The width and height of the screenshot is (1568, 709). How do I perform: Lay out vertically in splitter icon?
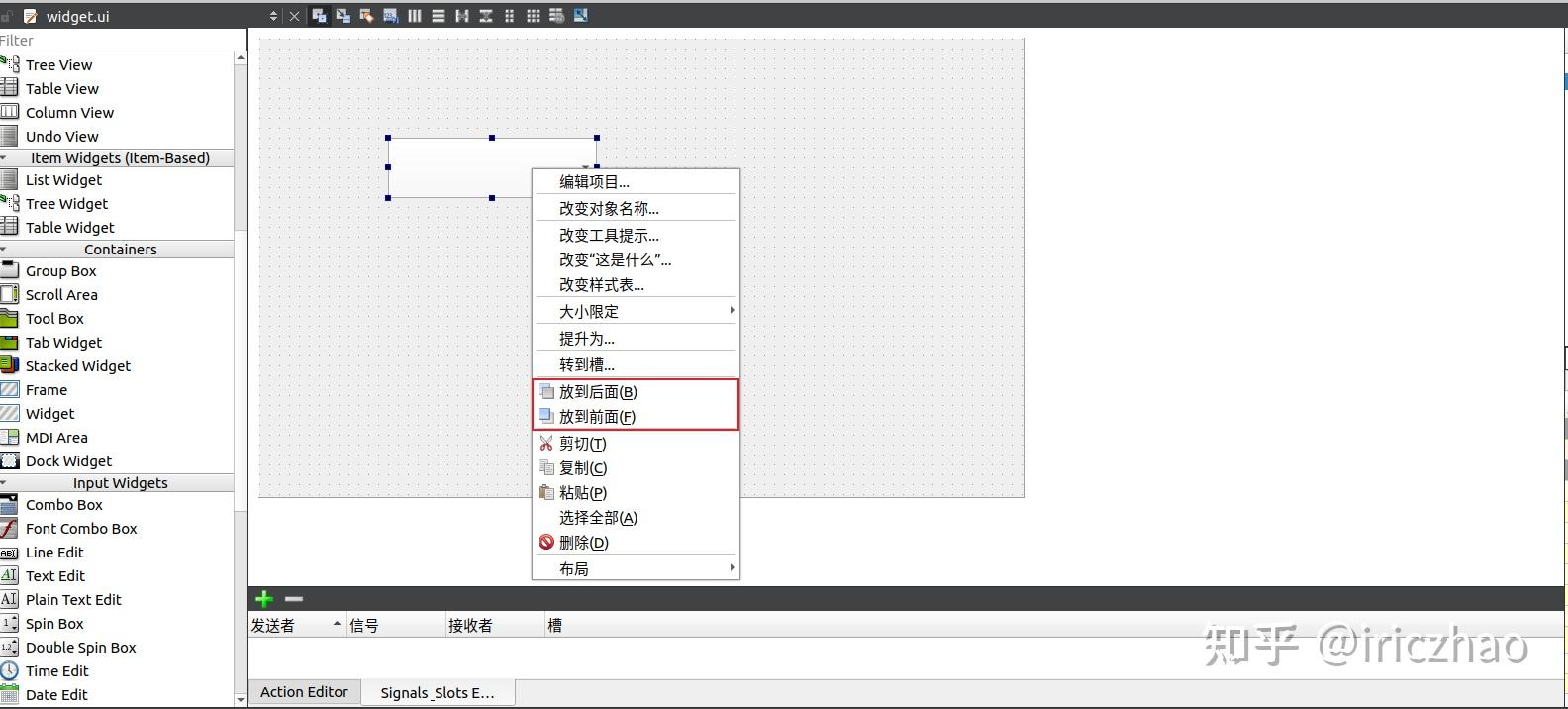coord(486,16)
